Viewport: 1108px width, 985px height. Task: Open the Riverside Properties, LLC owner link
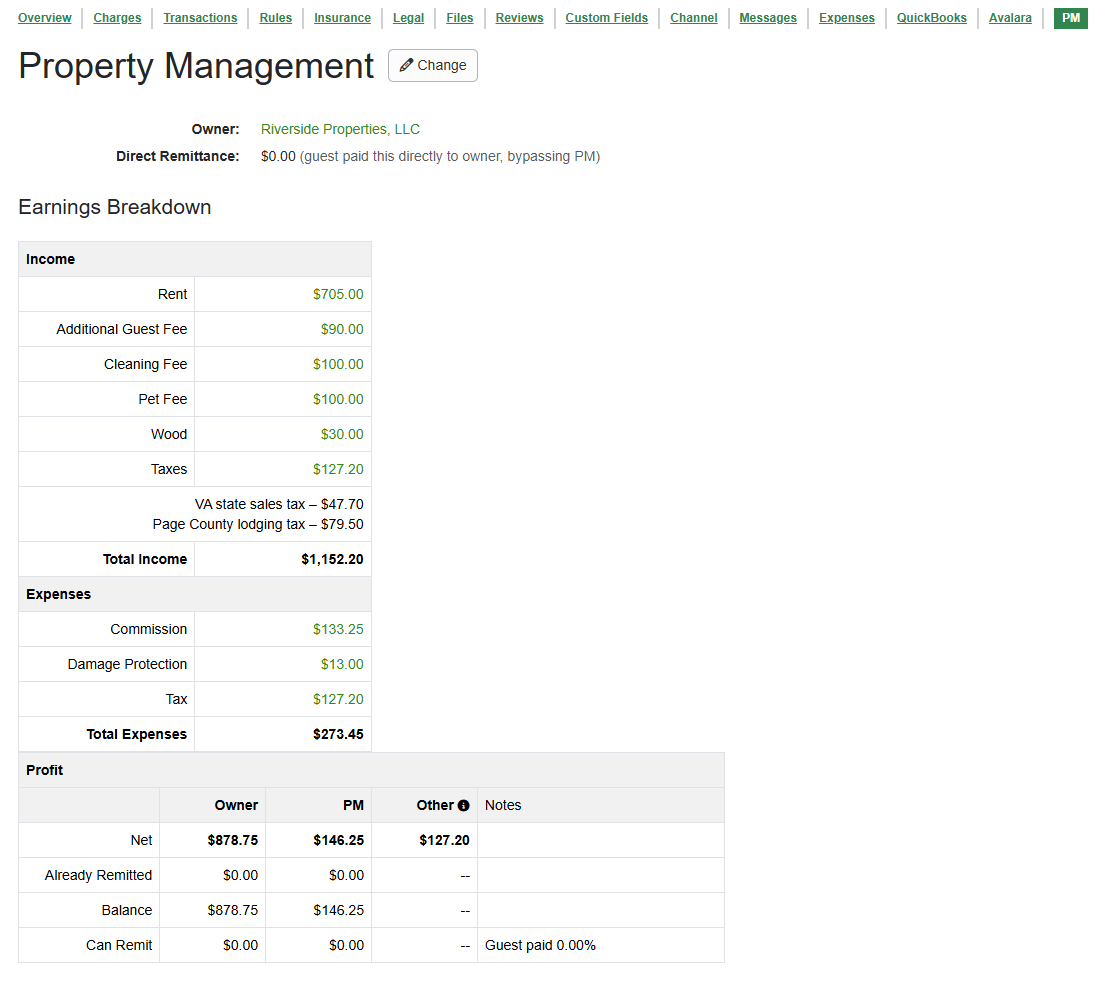click(x=340, y=129)
